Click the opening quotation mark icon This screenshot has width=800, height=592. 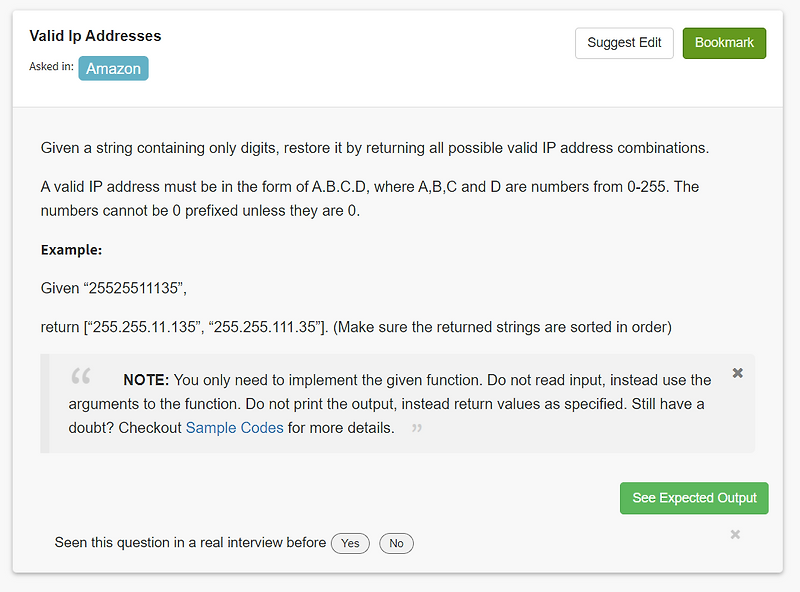81,378
